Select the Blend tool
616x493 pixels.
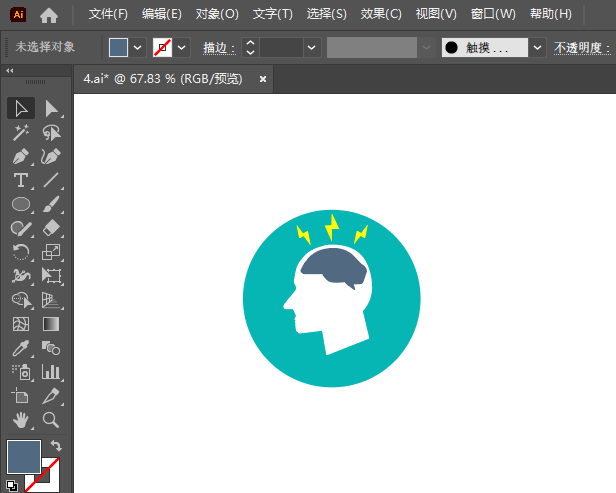tap(51, 348)
